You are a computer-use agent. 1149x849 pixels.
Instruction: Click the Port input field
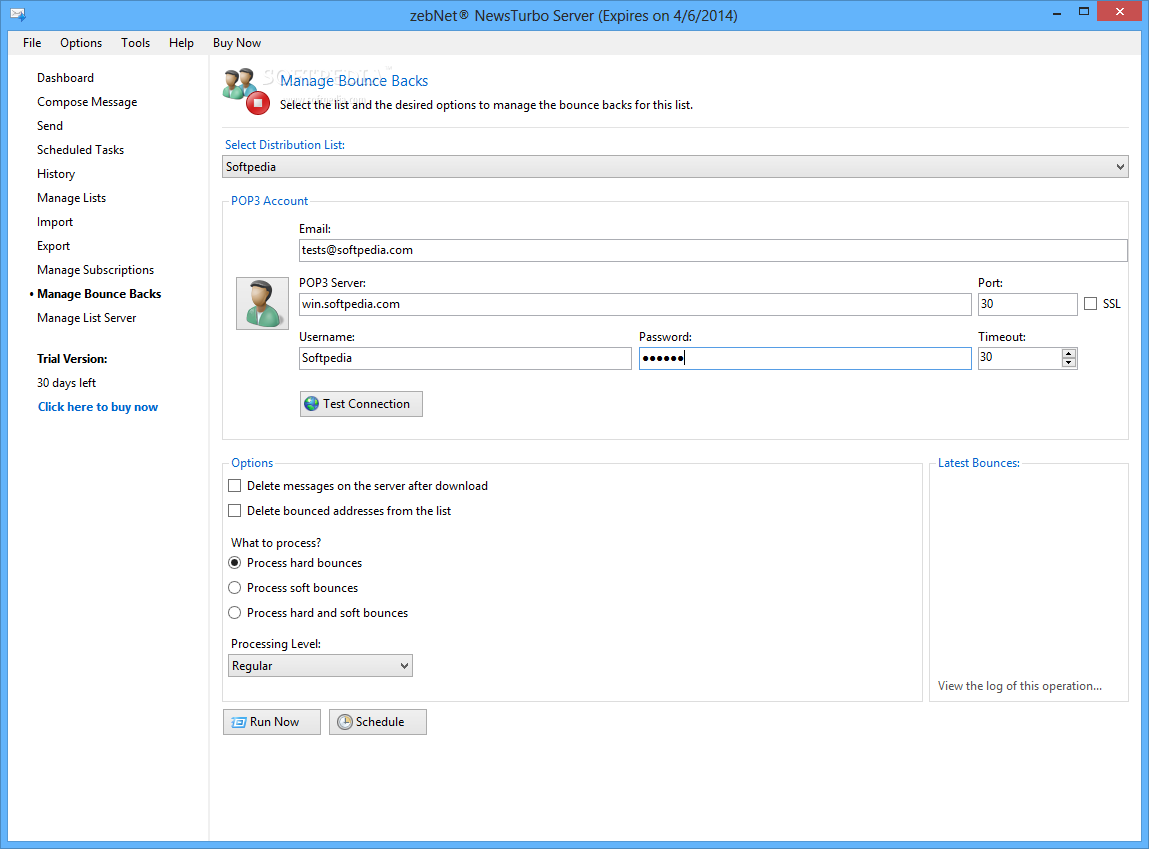(1027, 304)
